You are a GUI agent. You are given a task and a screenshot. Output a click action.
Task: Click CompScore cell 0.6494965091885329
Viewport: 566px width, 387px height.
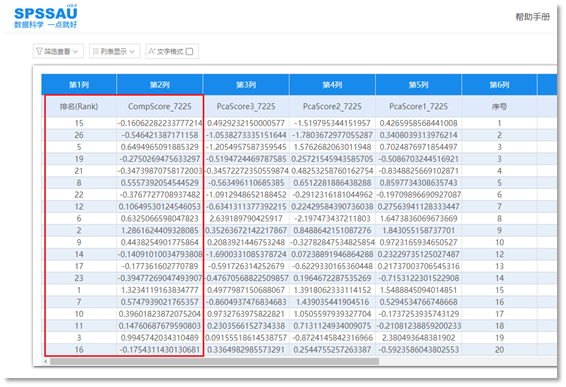click(160, 147)
